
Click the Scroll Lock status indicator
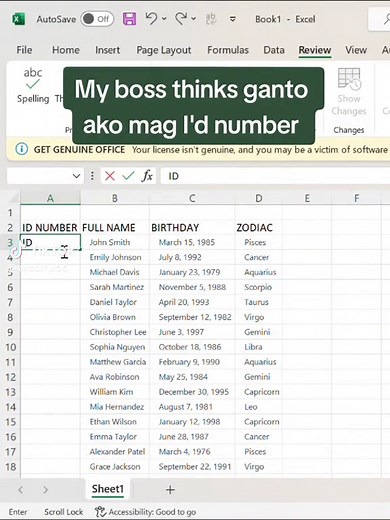(63, 512)
